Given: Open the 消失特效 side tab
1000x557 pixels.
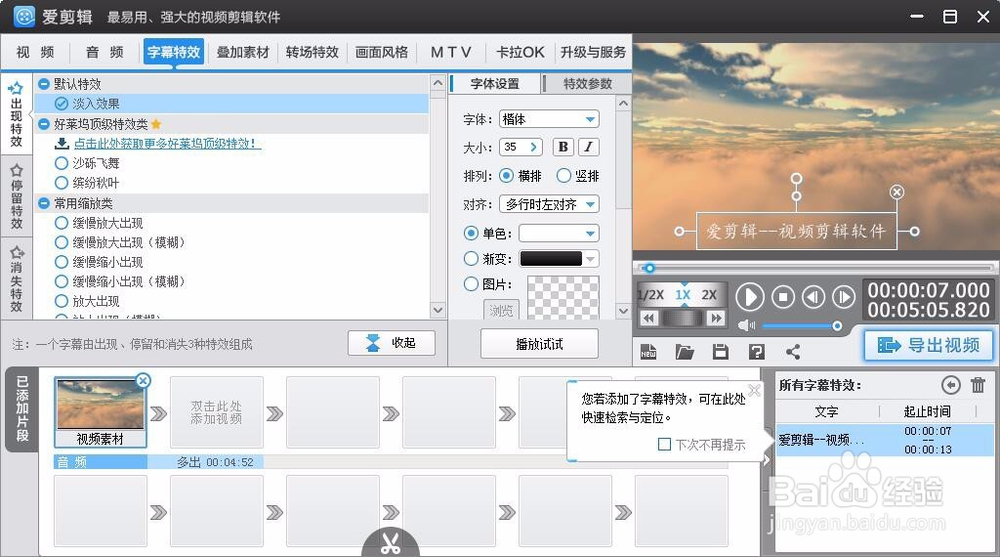Looking at the screenshot, I should coord(17,279).
